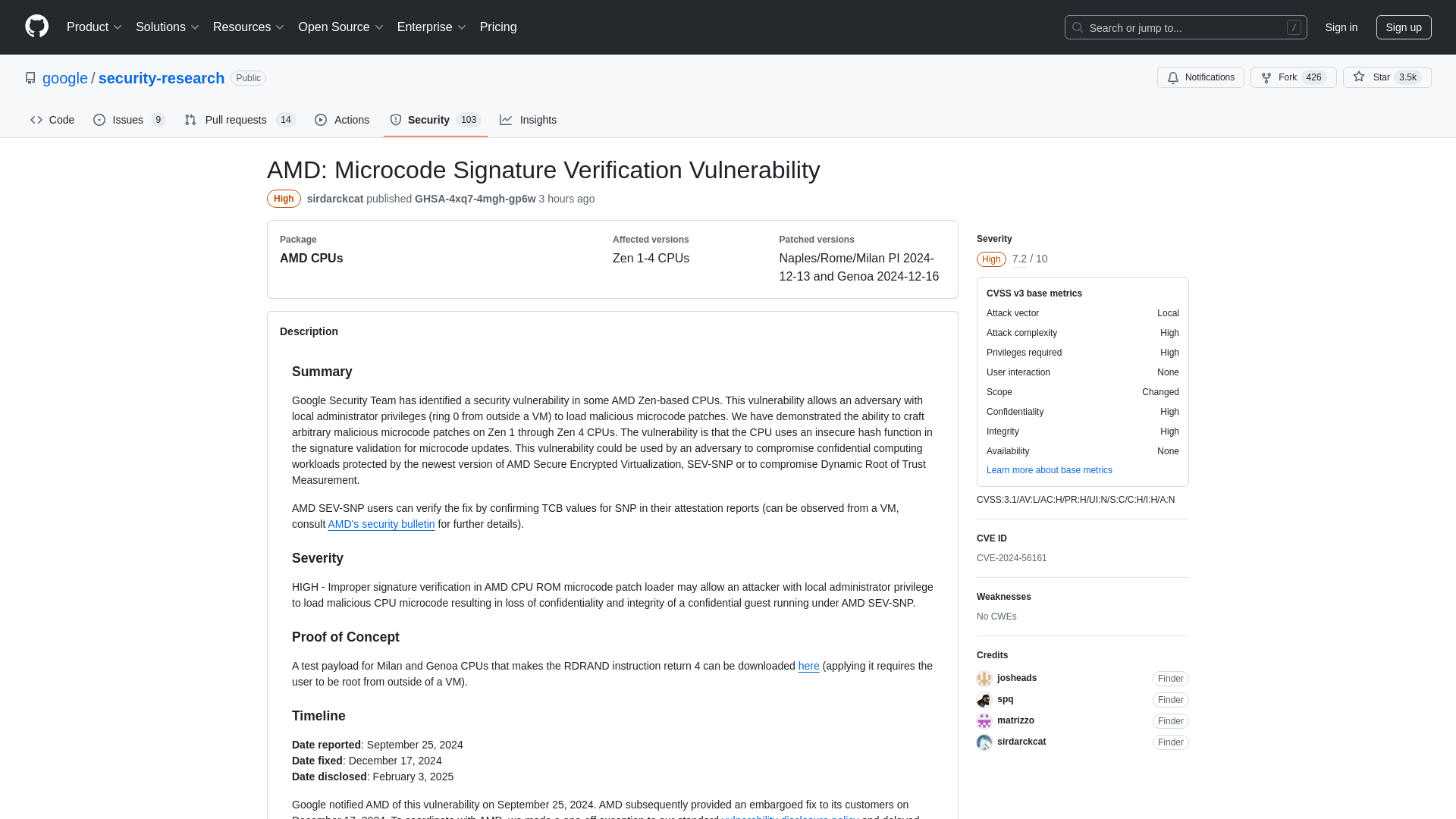Expand the Enterprise menu
This screenshot has height=819, width=1456.
[x=431, y=27]
